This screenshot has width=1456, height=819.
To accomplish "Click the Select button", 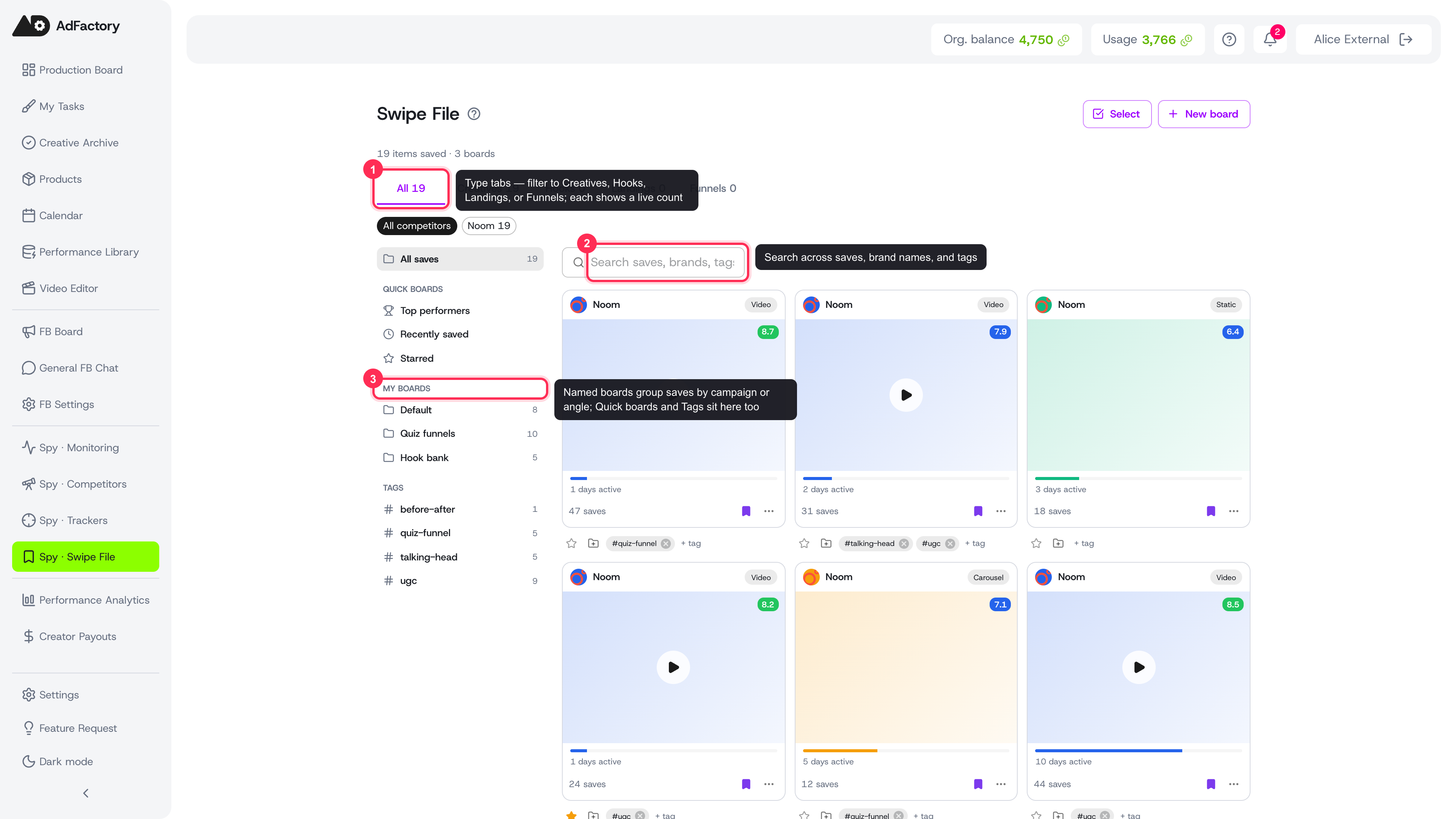I will click(1117, 114).
